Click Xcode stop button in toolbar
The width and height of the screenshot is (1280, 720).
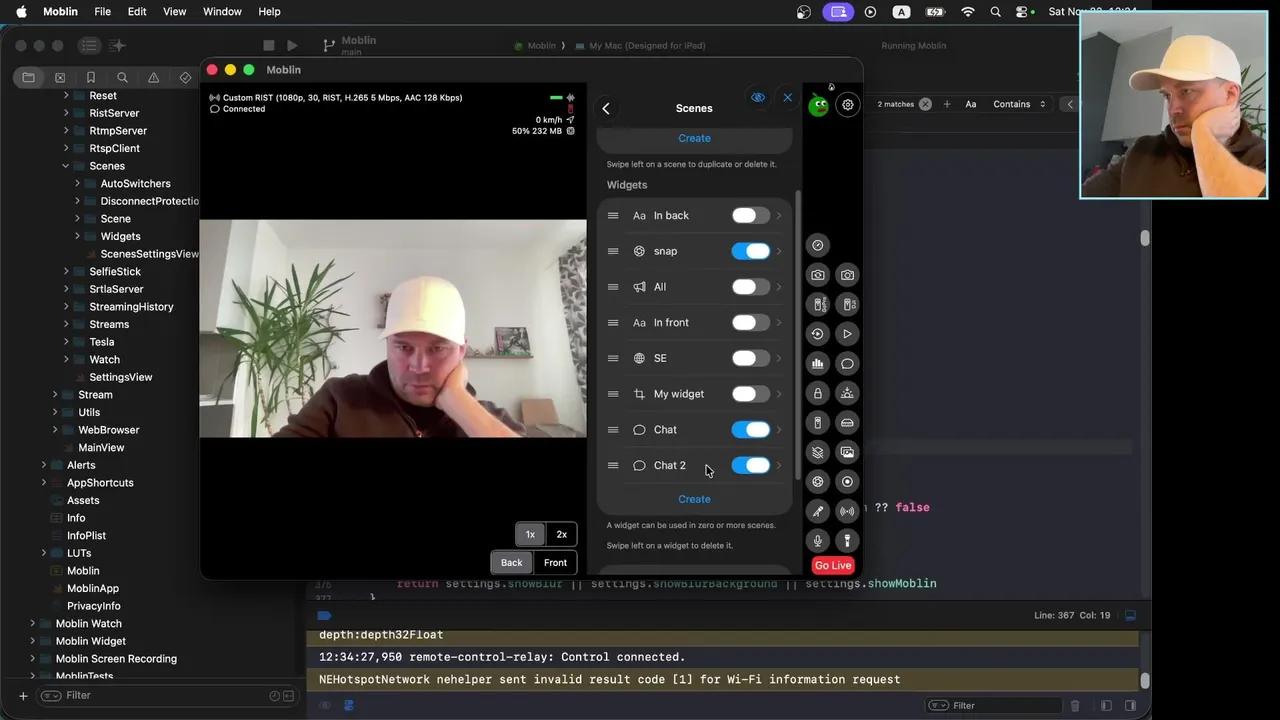pyautogui.click(x=269, y=45)
